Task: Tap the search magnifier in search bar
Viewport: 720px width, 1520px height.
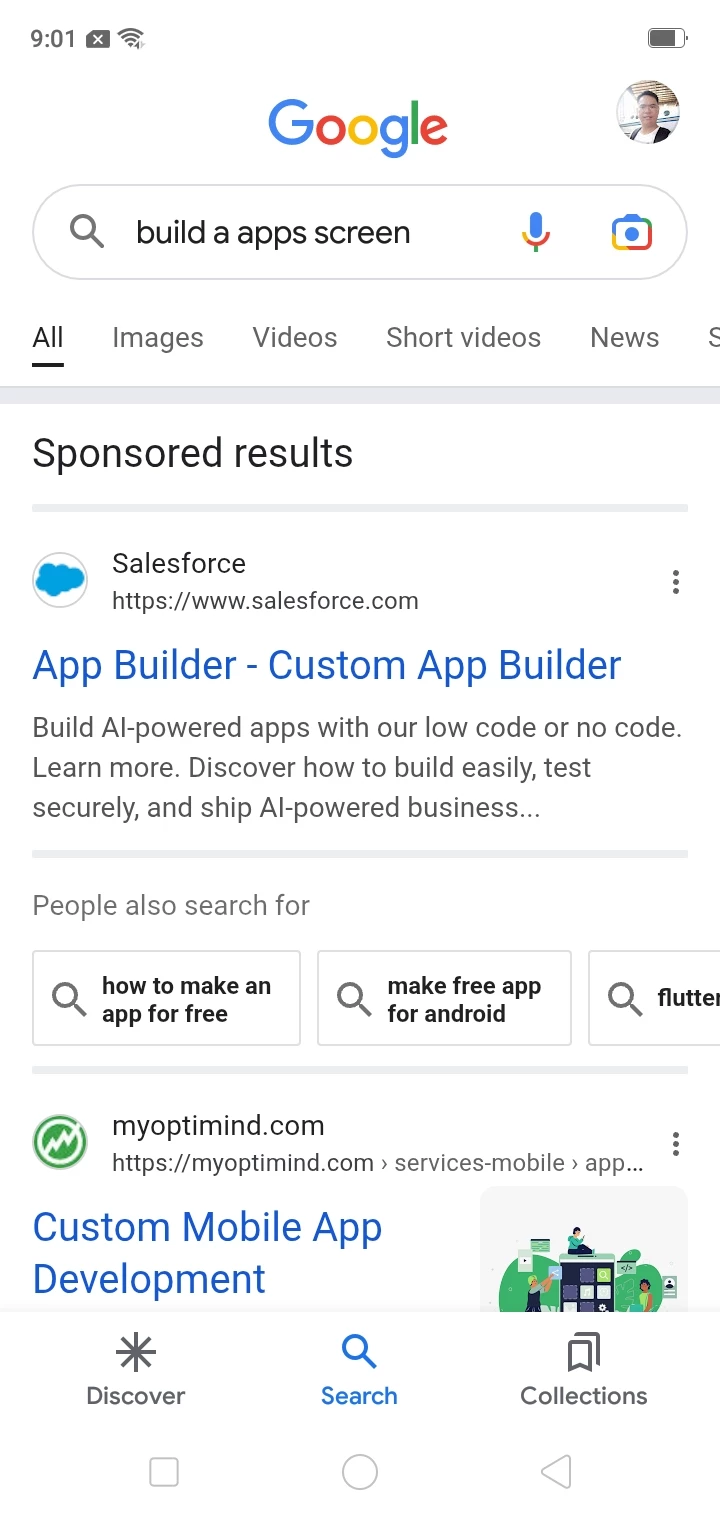Action: 87,232
